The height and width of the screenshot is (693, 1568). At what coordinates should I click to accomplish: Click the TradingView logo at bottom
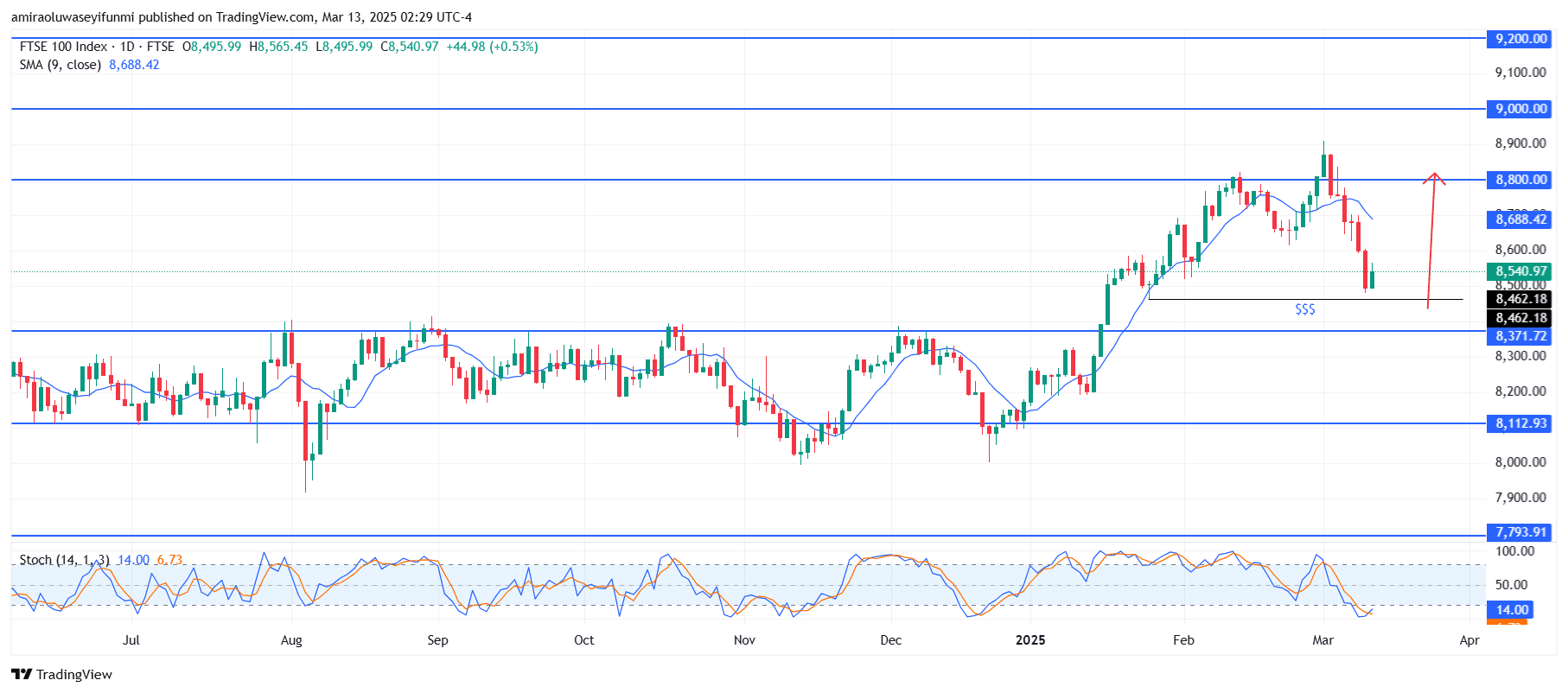click(x=61, y=675)
